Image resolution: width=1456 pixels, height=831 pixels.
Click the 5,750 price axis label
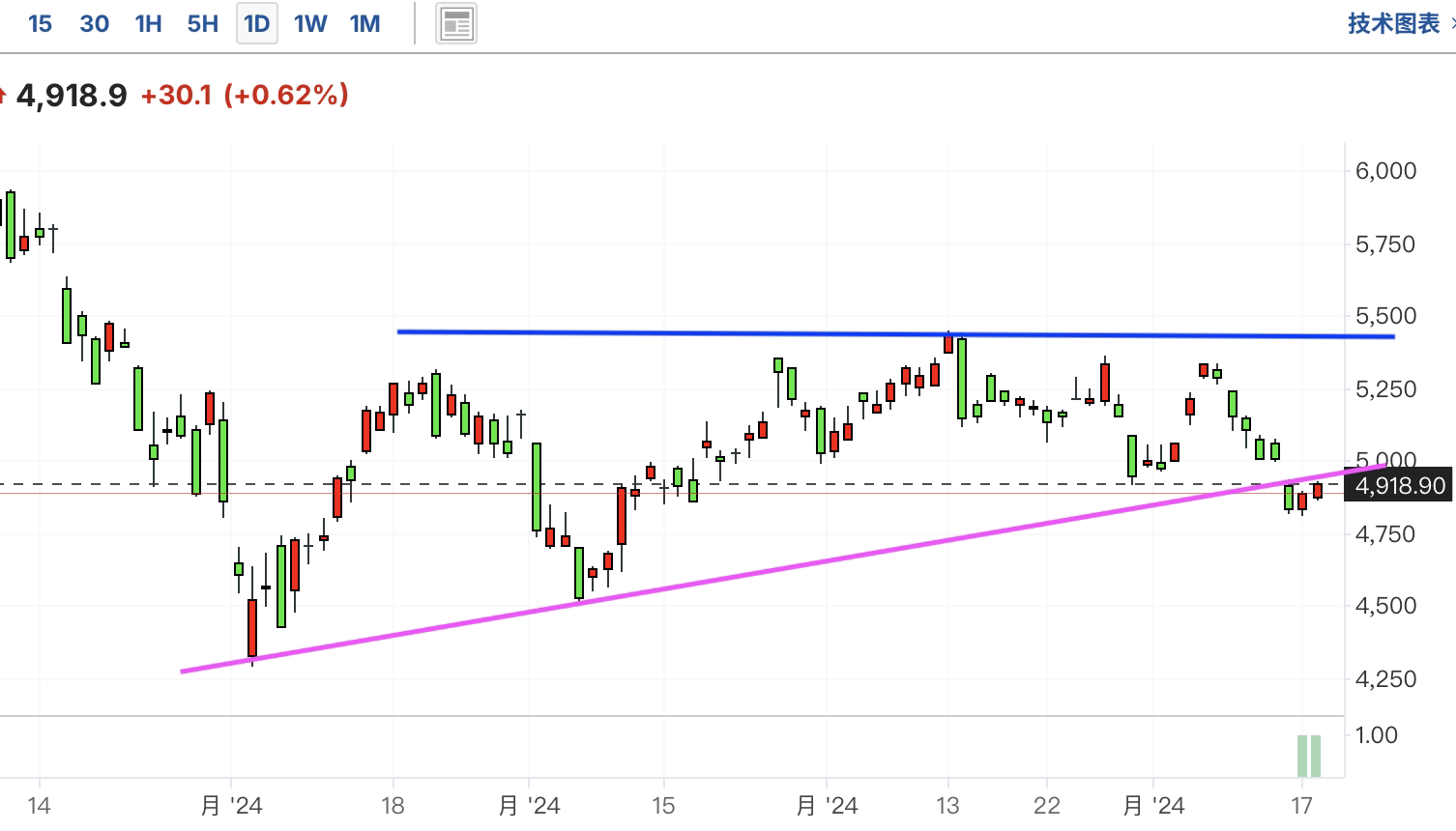point(1385,244)
